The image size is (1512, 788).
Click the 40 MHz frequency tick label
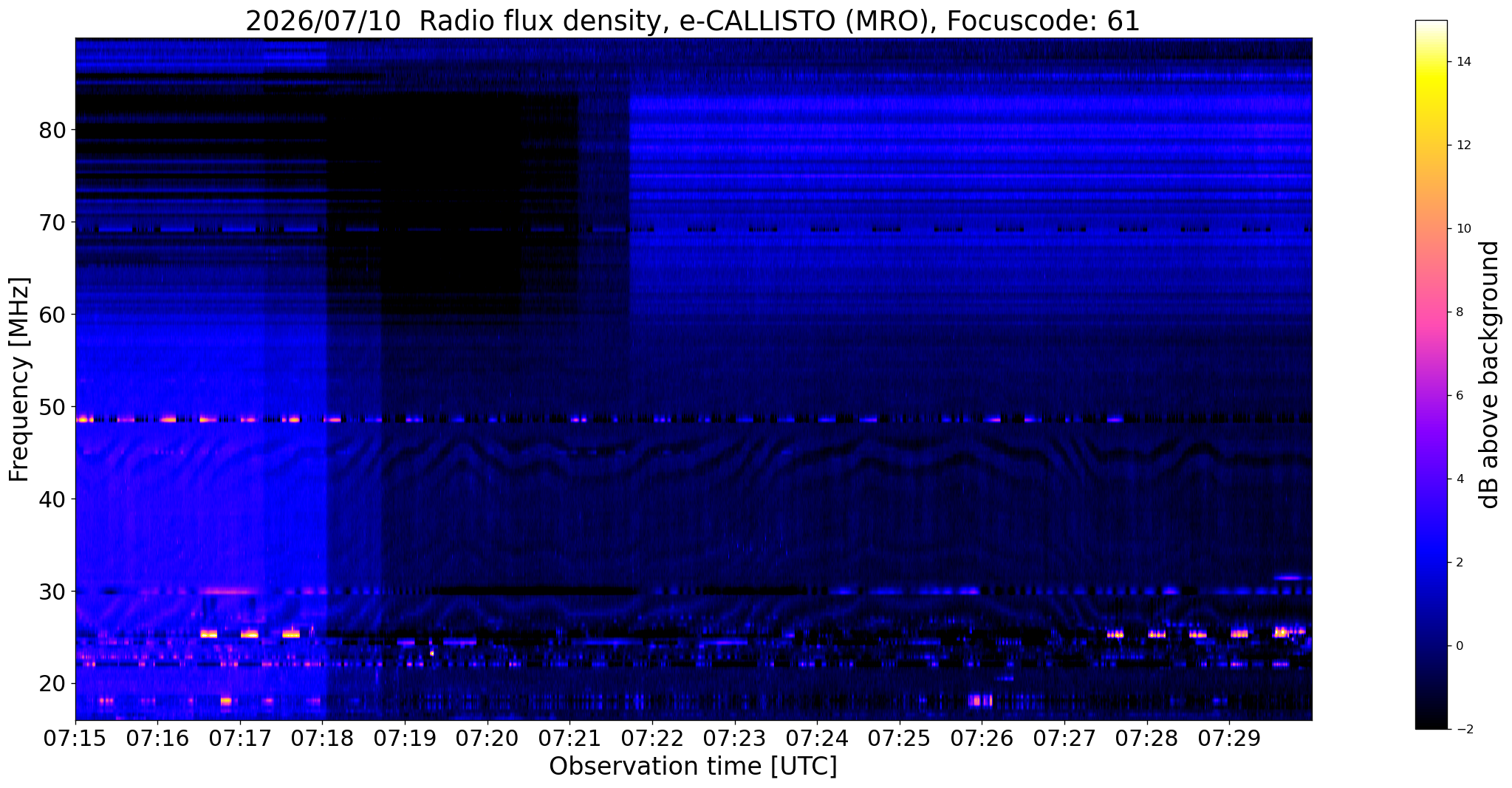pos(52,500)
